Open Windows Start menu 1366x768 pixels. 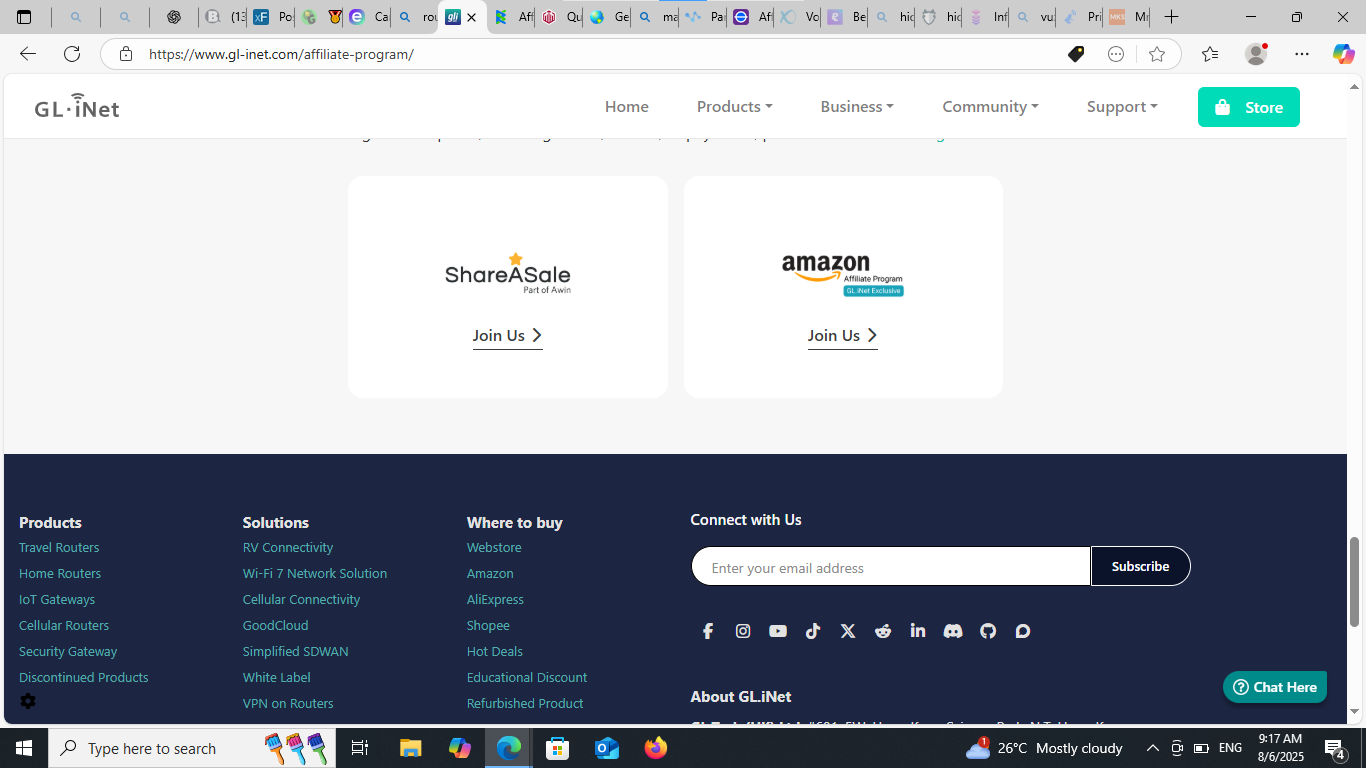click(x=24, y=748)
